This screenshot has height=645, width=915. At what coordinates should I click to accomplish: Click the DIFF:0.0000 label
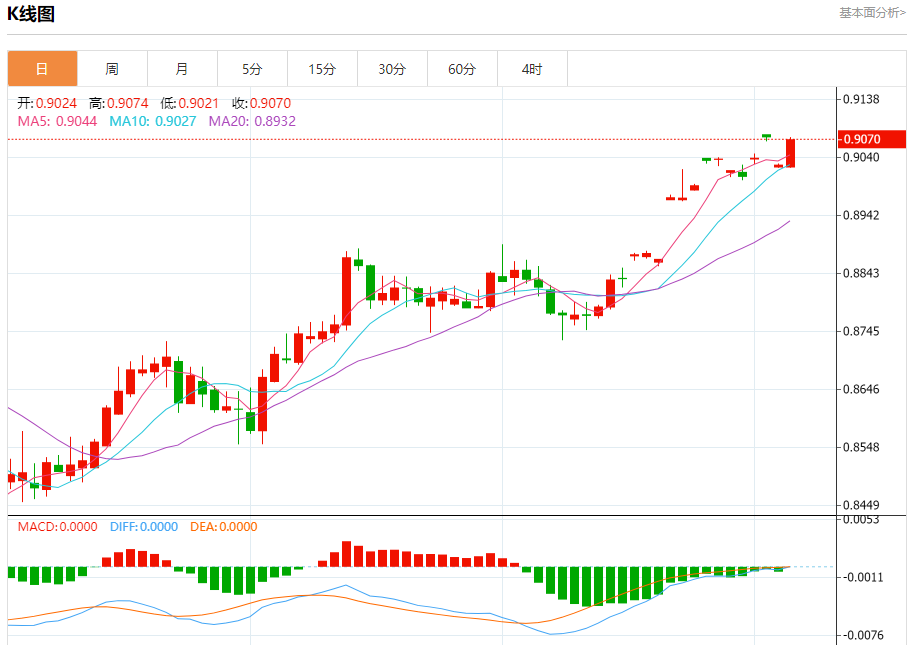(144, 527)
